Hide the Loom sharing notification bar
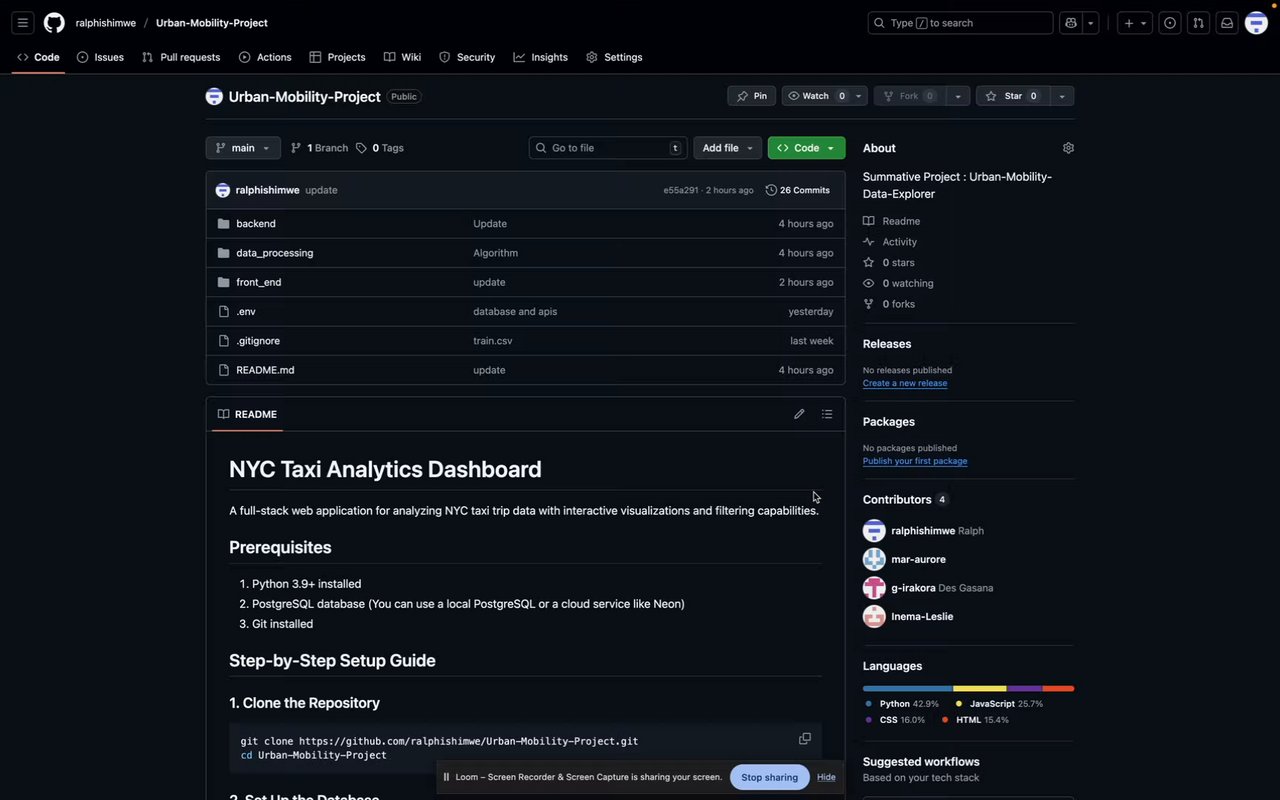The image size is (1280, 800). pos(826,777)
